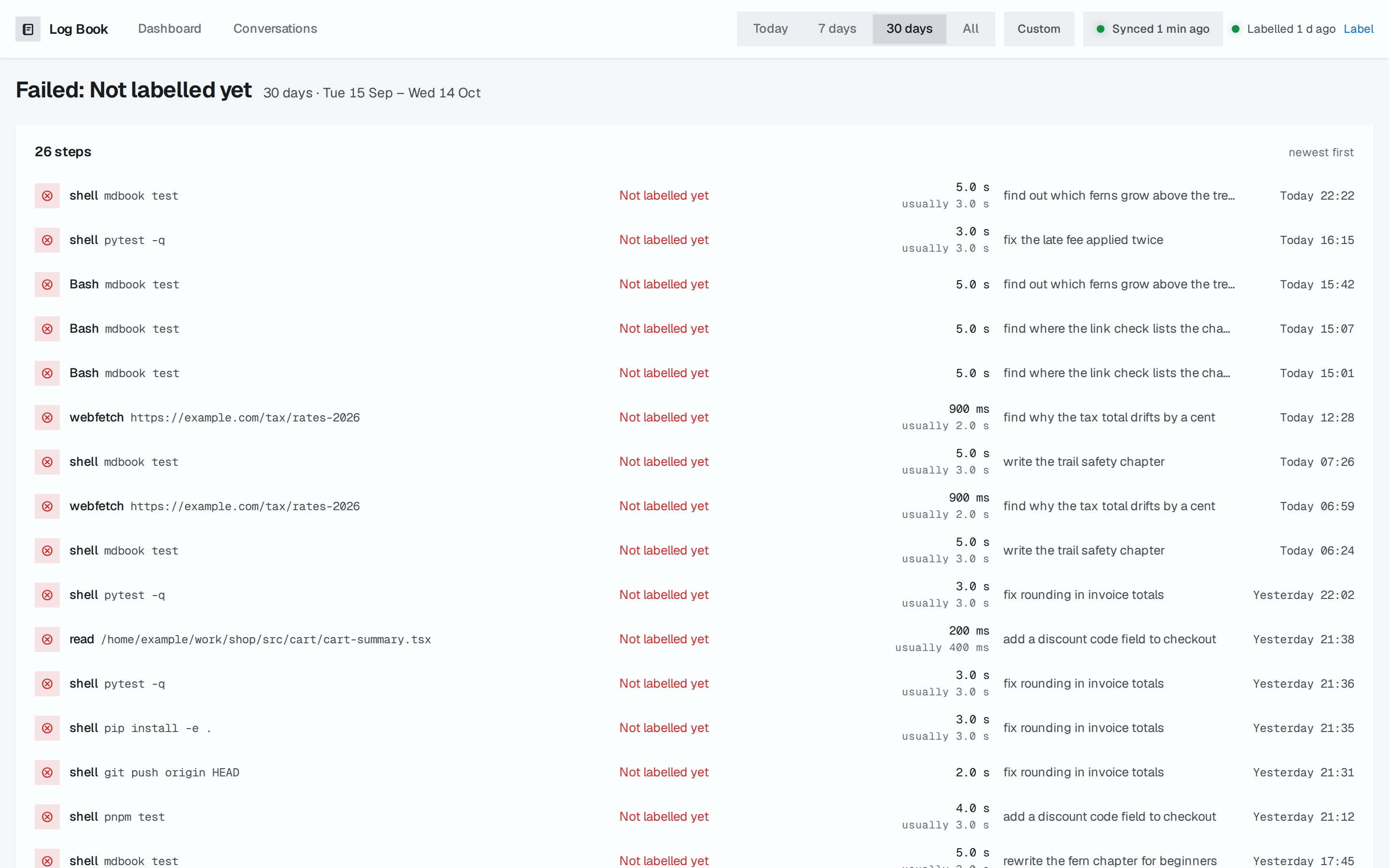This screenshot has width=1389, height=868.
Task: Click failed icon on Bash row at 15:42
Action: pyautogui.click(x=47, y=285)
